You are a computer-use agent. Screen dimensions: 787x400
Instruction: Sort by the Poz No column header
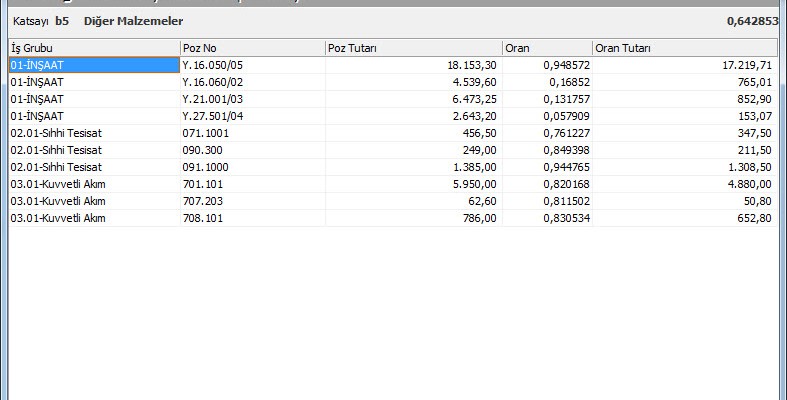(251, 48)
